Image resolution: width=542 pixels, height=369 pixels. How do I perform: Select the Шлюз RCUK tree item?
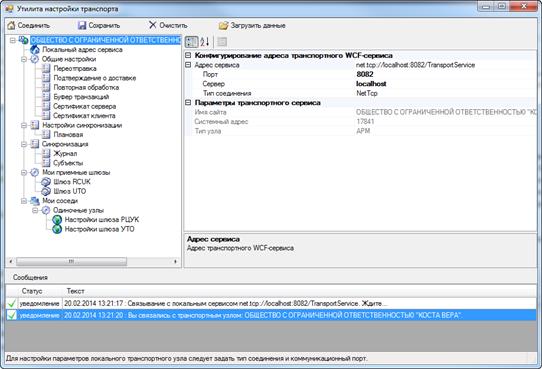point(72,182)
